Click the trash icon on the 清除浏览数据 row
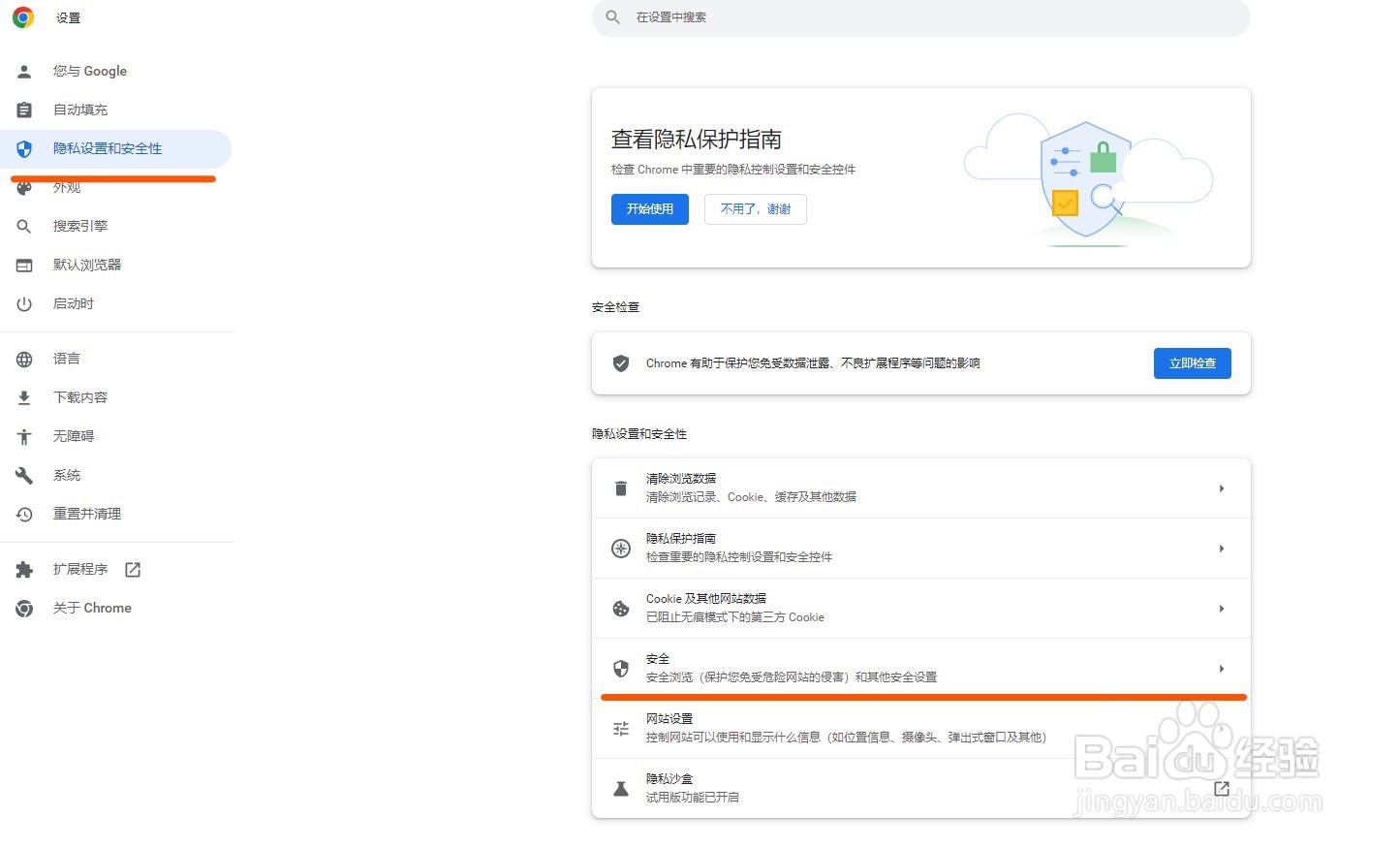Viewport: 1400px width, 849px height. tap(620, 487)
